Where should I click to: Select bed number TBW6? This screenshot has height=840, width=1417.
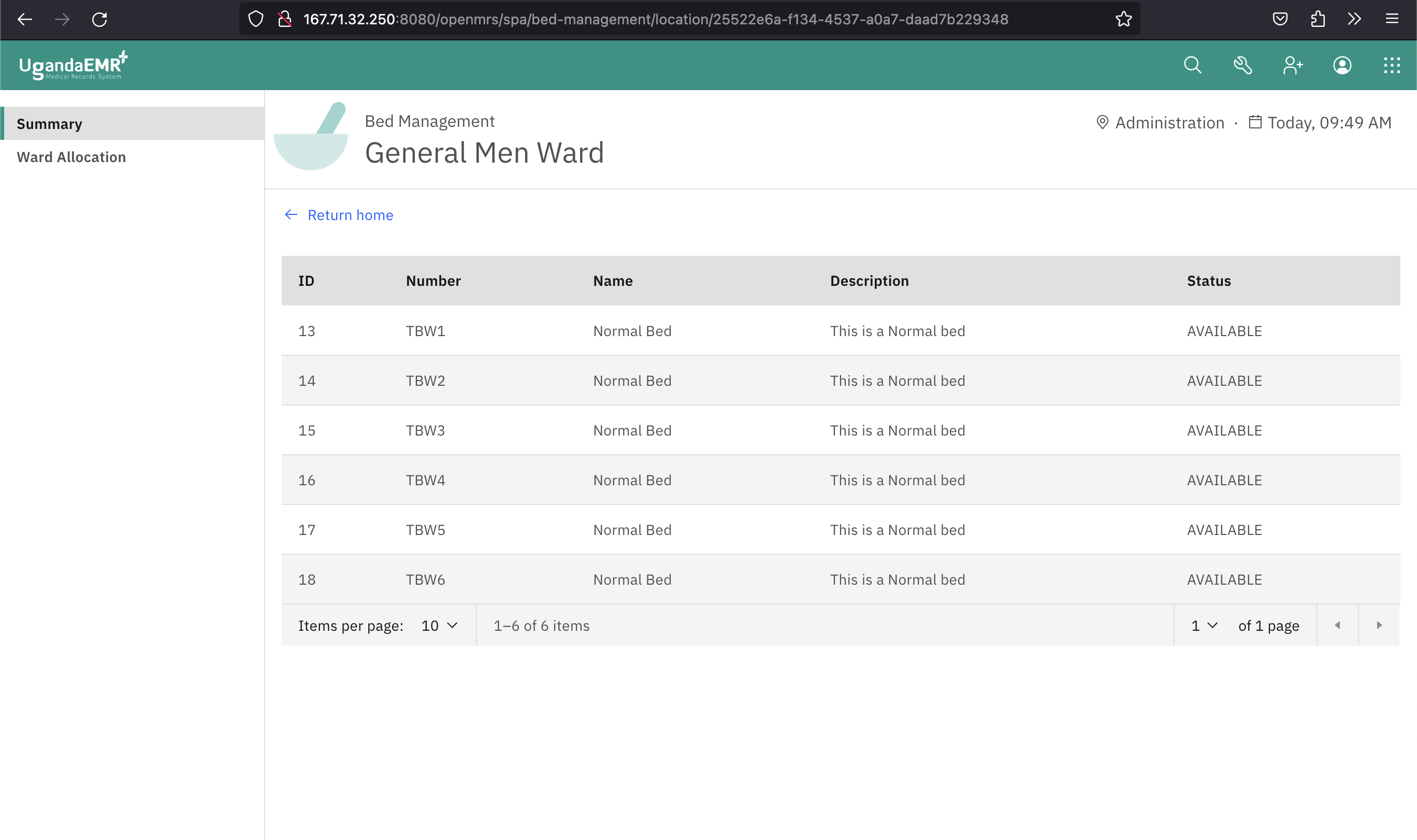[426, 580]
